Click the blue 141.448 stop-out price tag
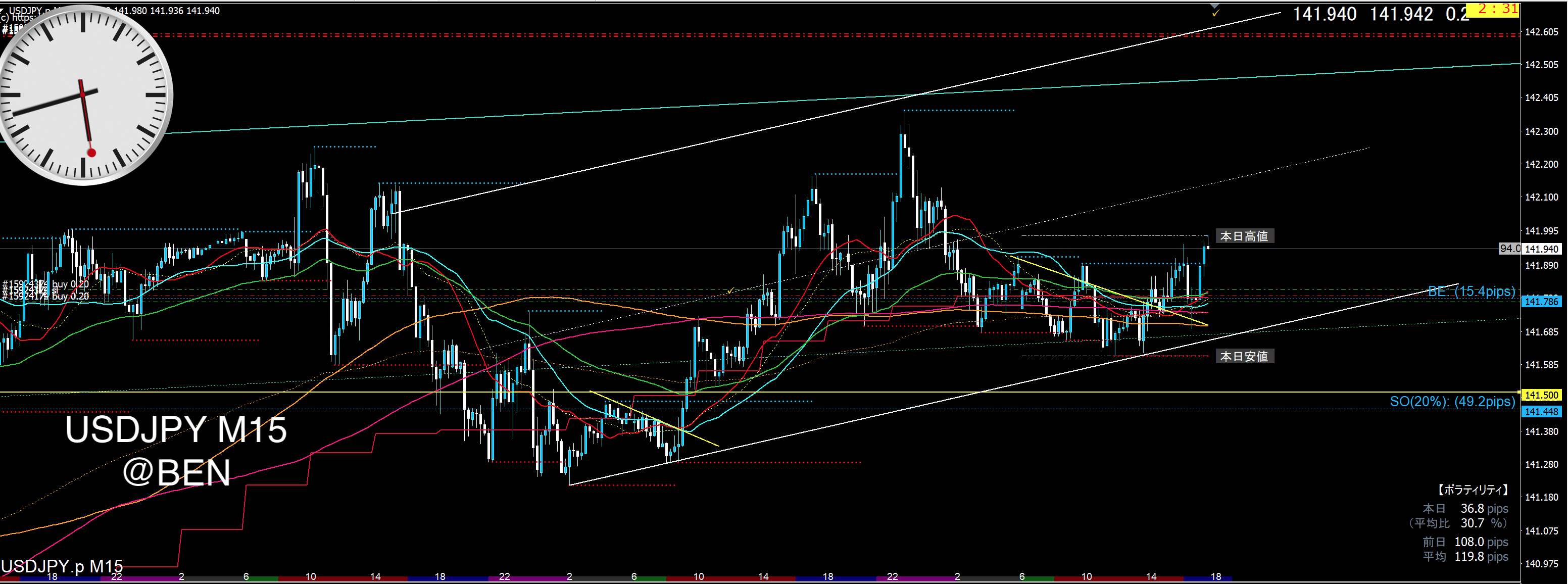This screenshot has width=1568, height=584. pyautogui.click(x=1541, y=412)
